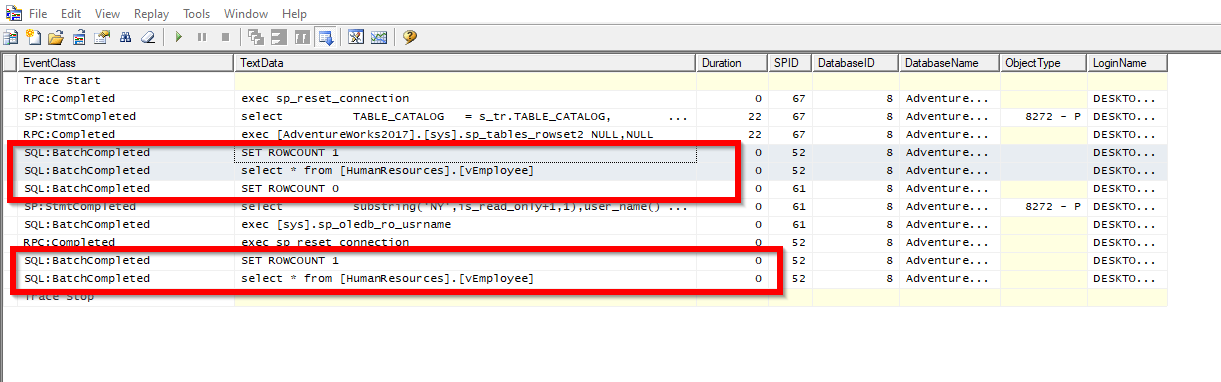The image size is (1221, 382).
Task: Select the 'select TABLE_CATALOG = s_tr.TABLE_CATALOG' text cell
Action: [x=465, y=116]
